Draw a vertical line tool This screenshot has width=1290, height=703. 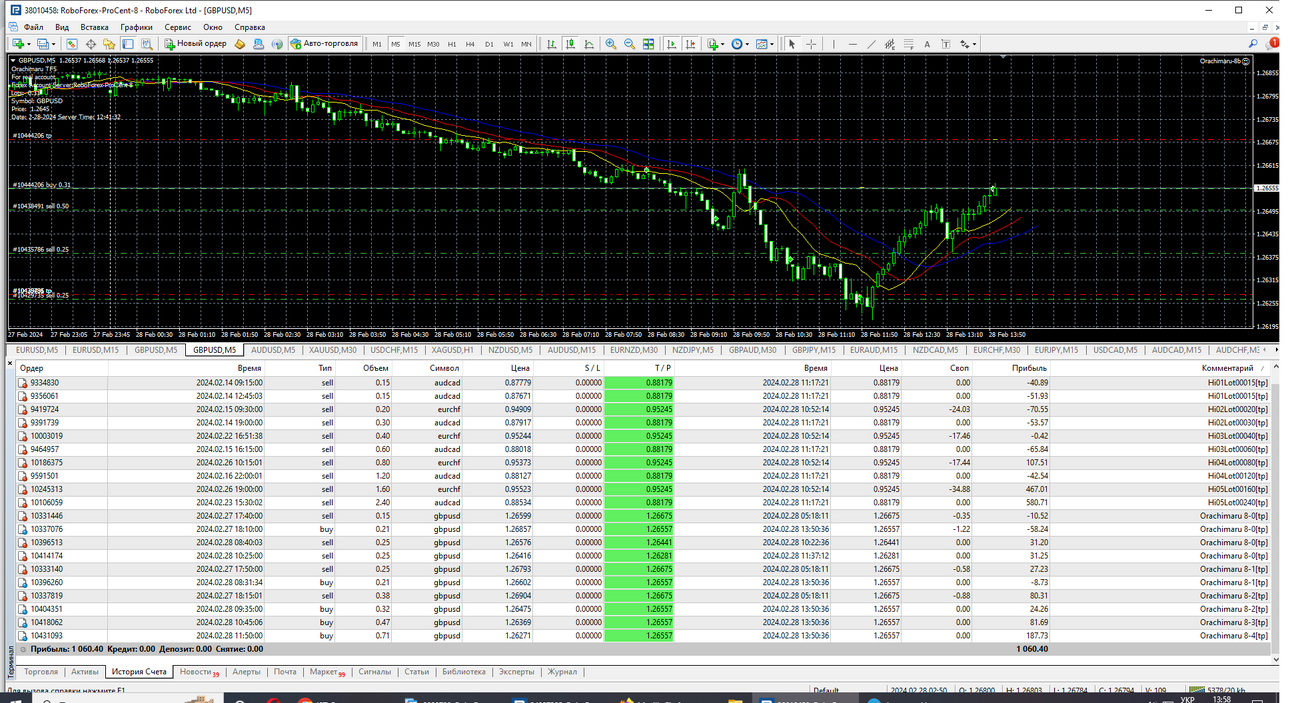coord(834,44)
